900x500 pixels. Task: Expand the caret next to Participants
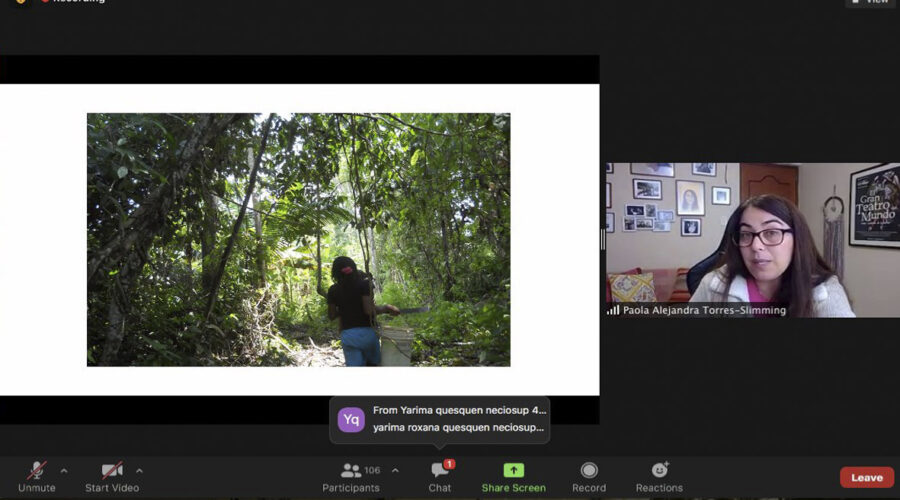[x=395, y=471]
